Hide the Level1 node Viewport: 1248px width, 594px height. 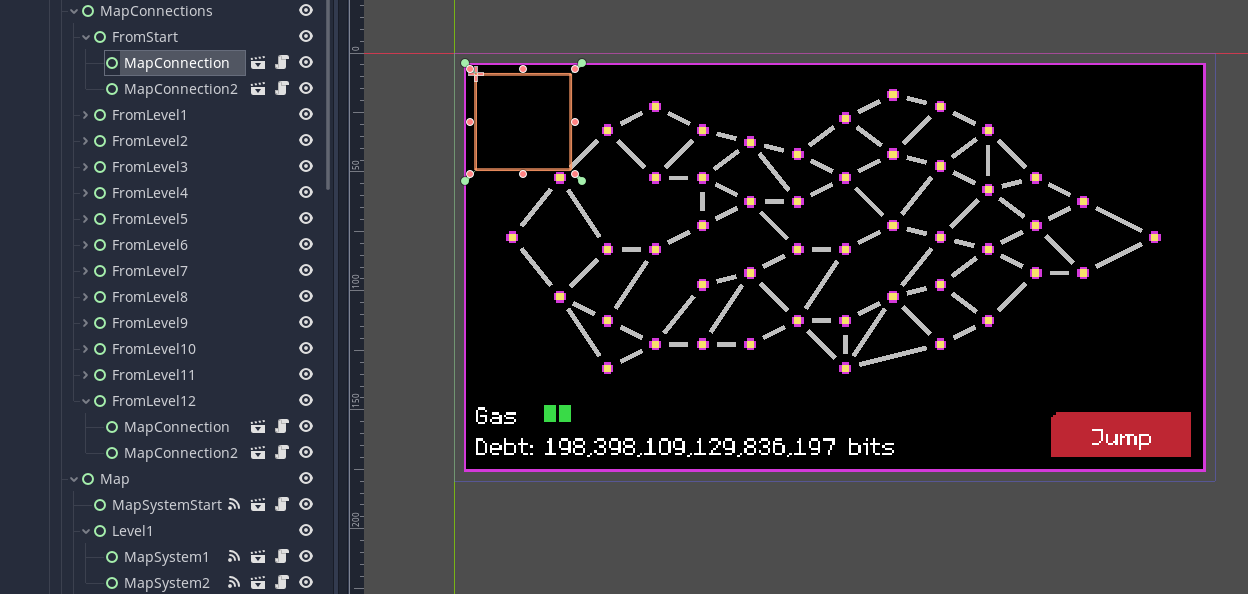click(306, 531)
